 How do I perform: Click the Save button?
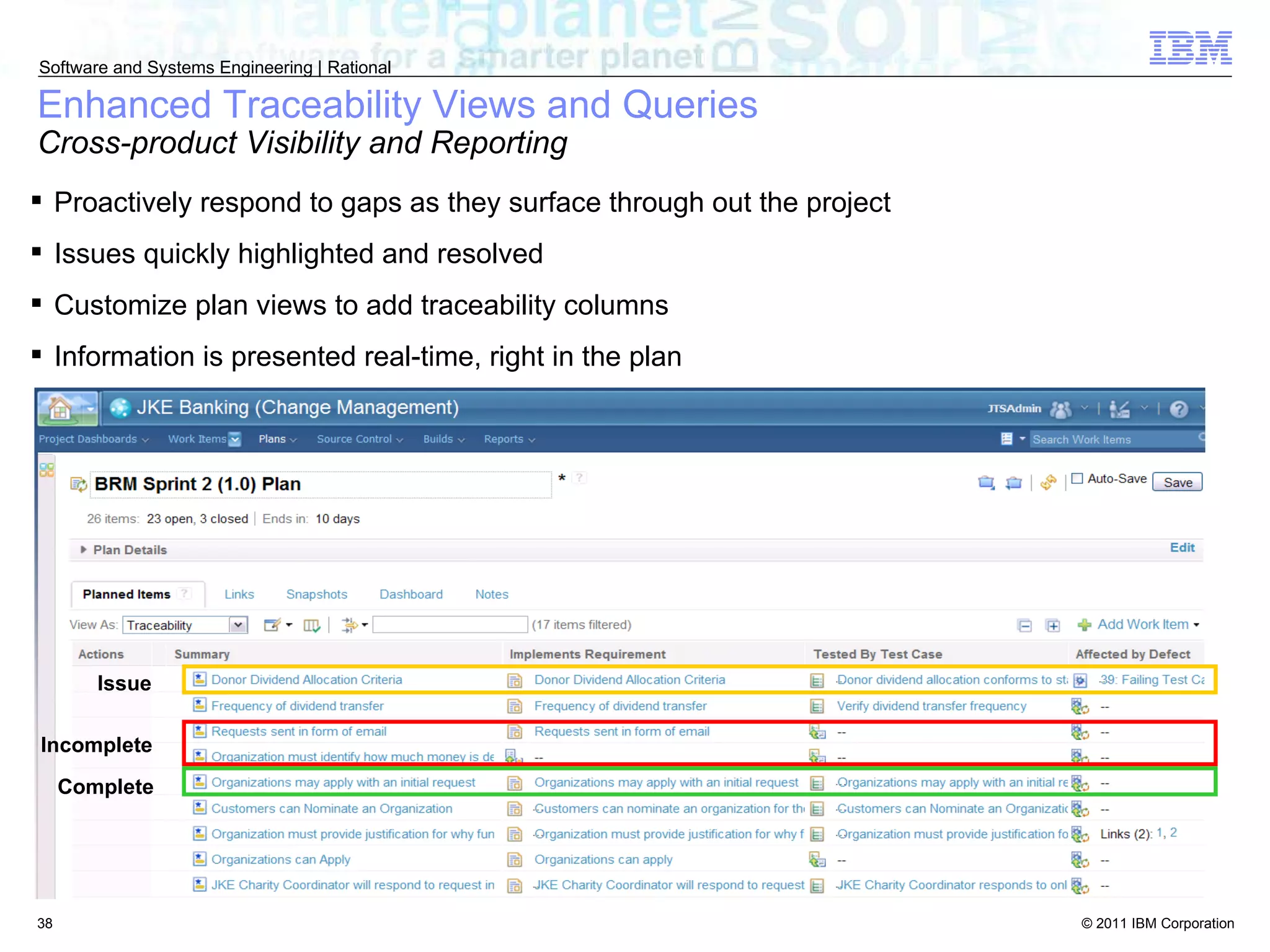coord(1178,482)
